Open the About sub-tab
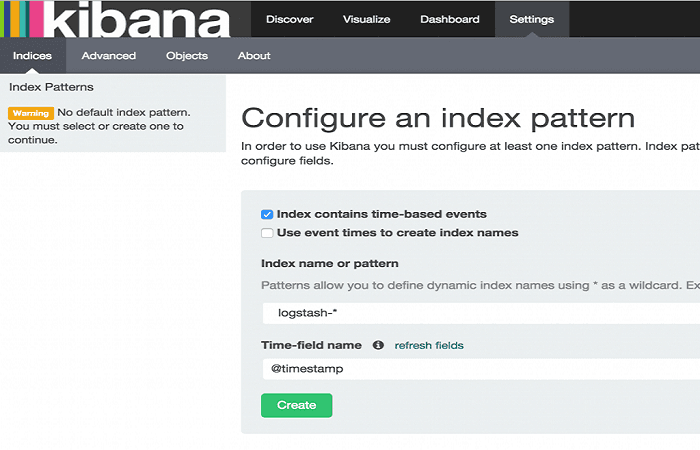The height and width of the screenshot is (450, 700). (254, 56)
